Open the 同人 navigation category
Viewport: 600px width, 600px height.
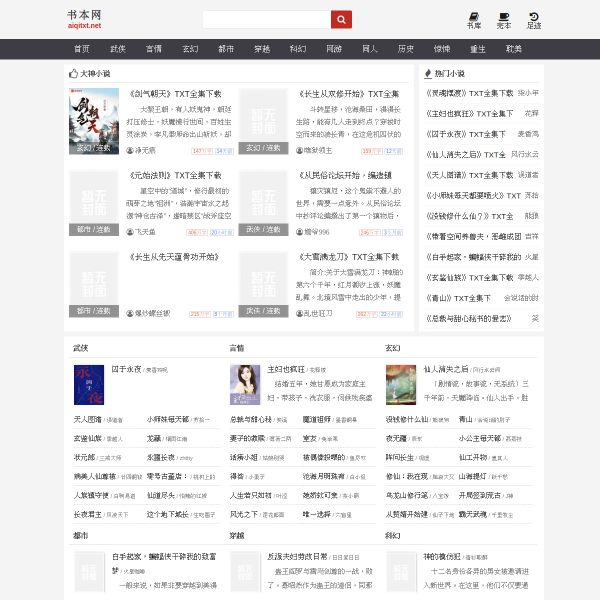tap(370, 49)
